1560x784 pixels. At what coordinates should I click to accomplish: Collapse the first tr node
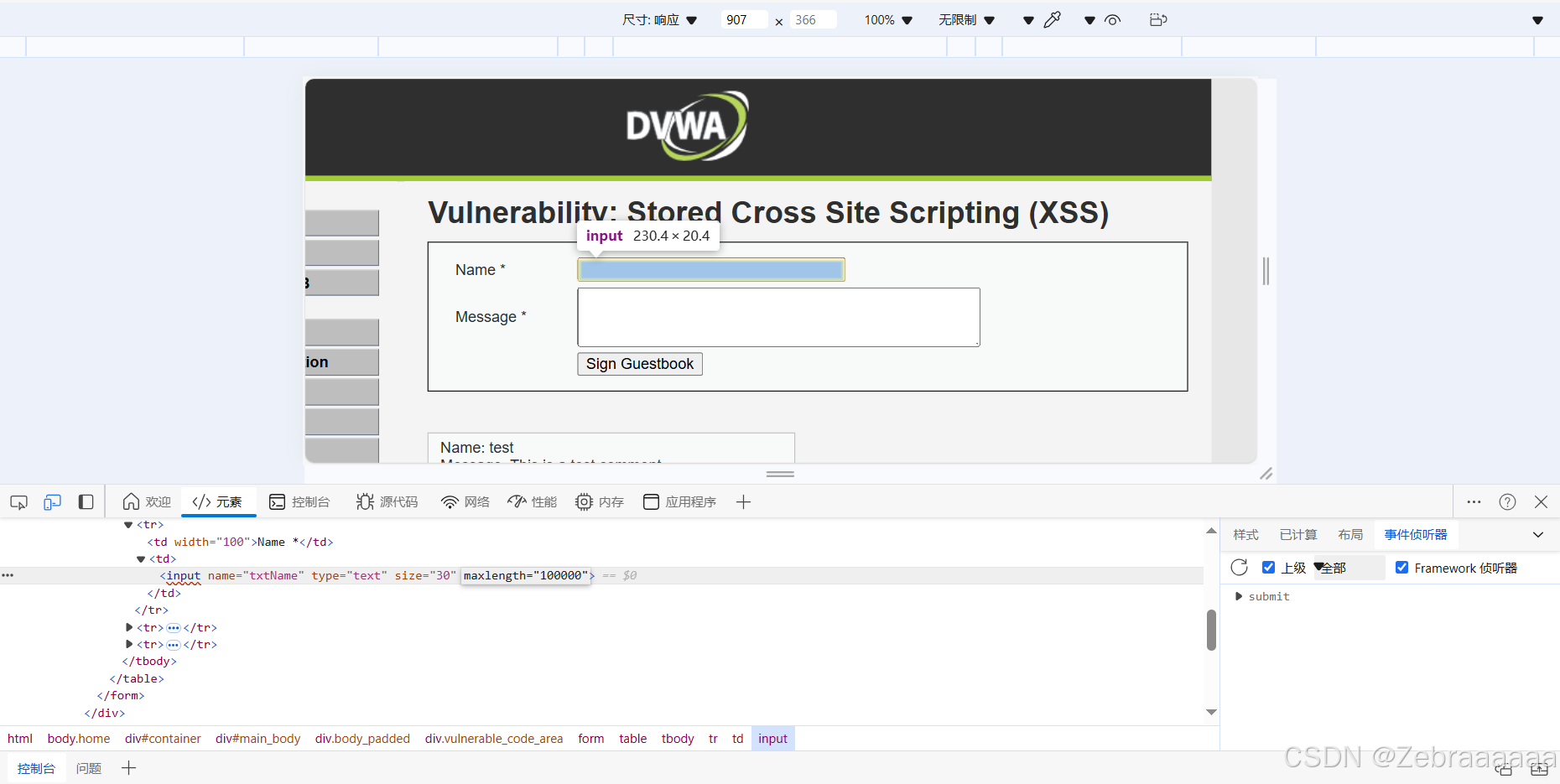click(x=128, y=525)
